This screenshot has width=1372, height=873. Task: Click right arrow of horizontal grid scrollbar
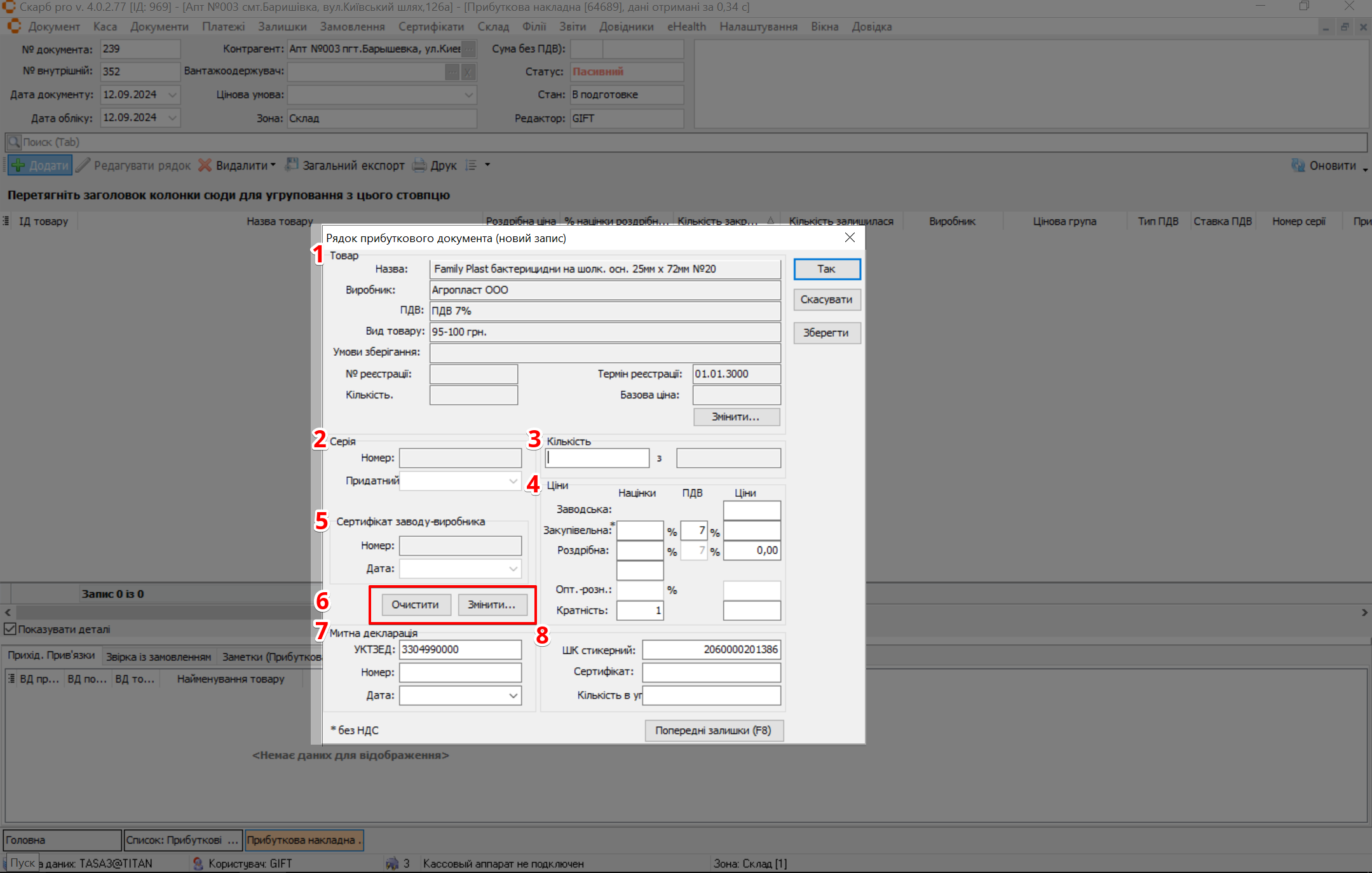click(1364, 612)
